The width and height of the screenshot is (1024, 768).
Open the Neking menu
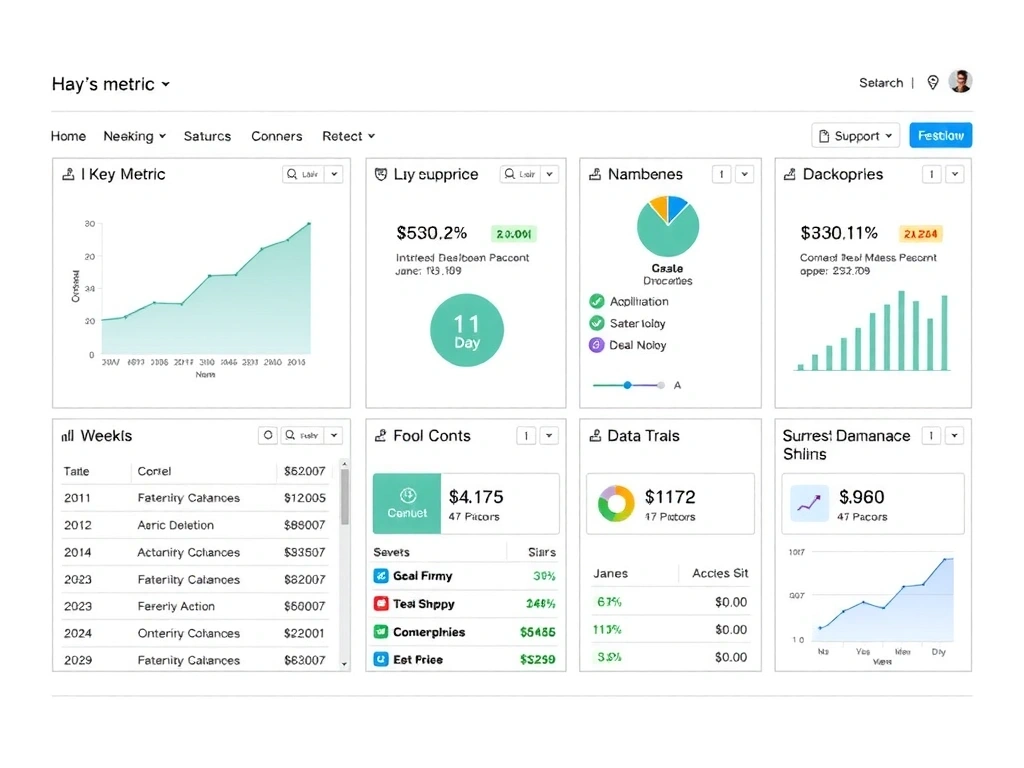point(133,136)
